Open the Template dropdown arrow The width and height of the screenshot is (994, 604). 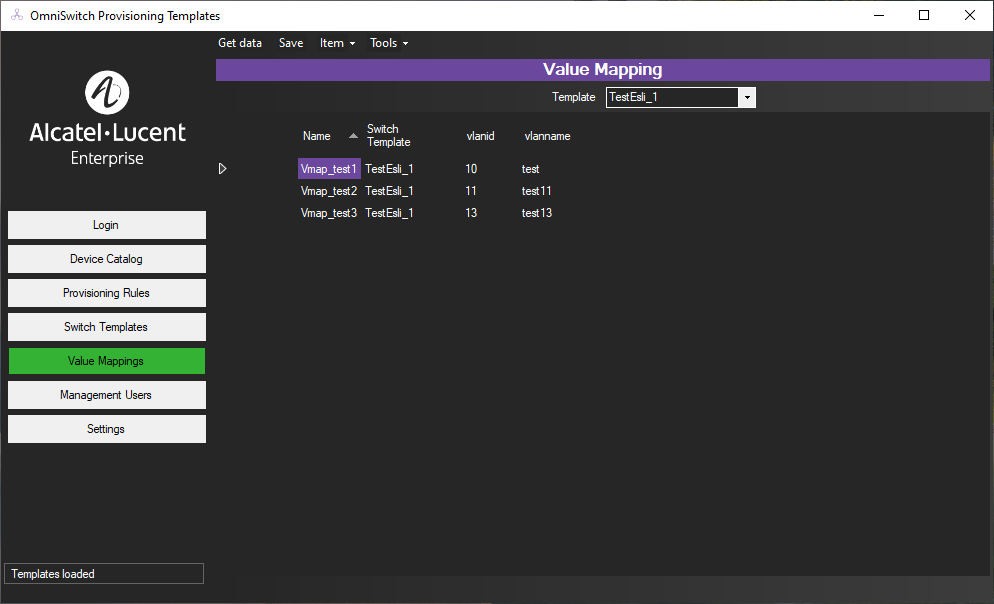coord(747,97)
